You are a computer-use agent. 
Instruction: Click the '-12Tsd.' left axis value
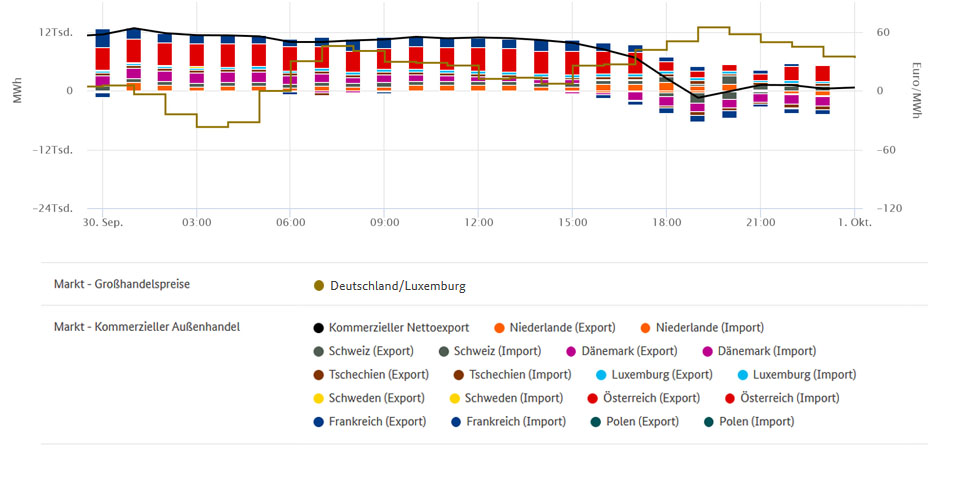pos(53,149)
